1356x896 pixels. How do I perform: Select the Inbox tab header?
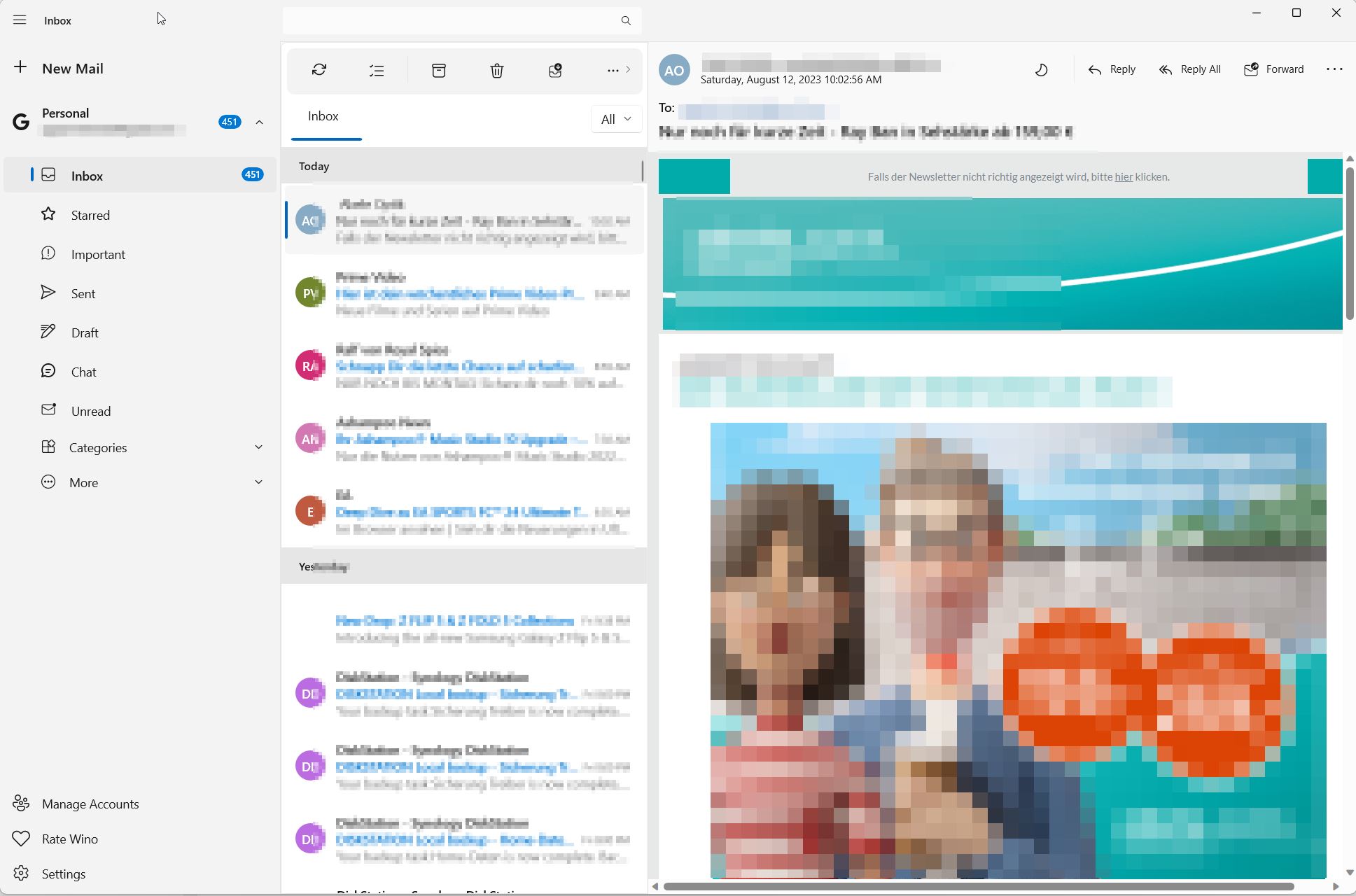[323, 116]
